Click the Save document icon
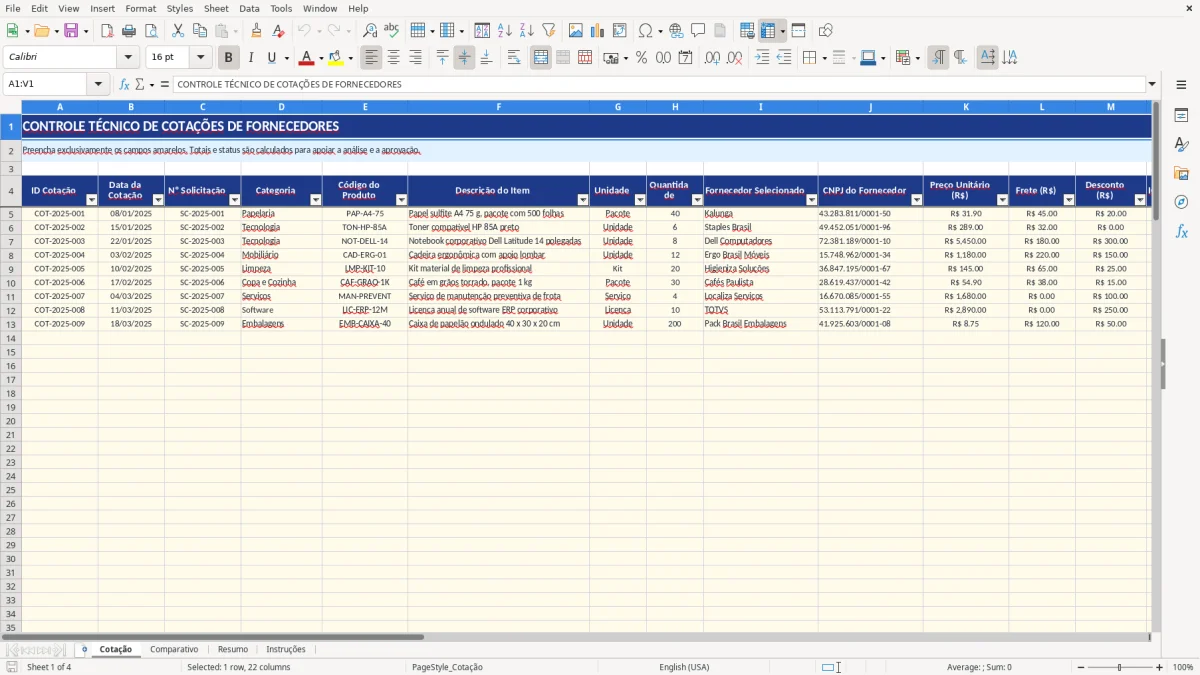This screenshot has height=675, width=1200. point(71,31)
